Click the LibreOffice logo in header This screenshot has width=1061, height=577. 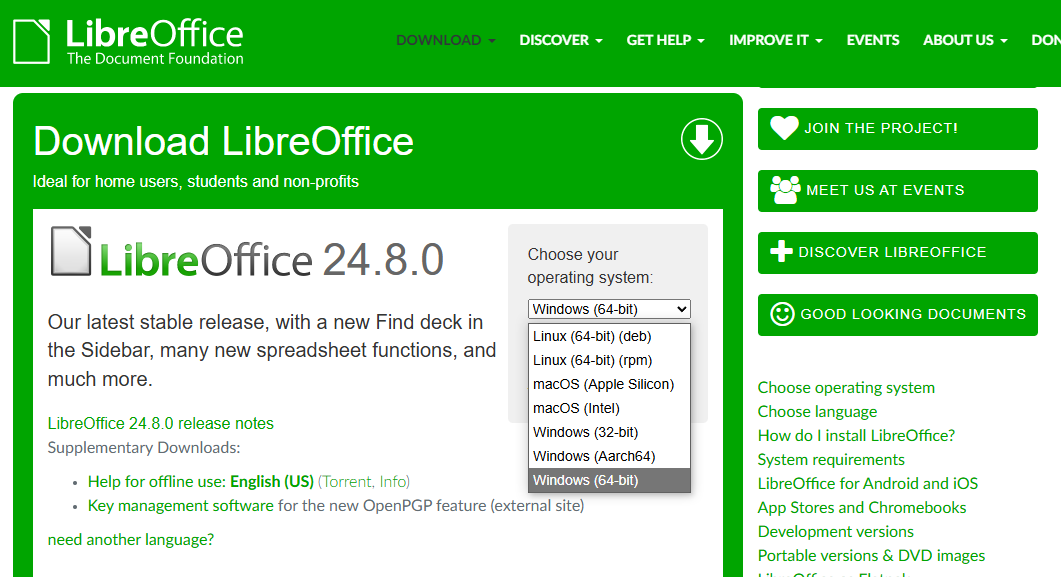(x=128, y=42)
